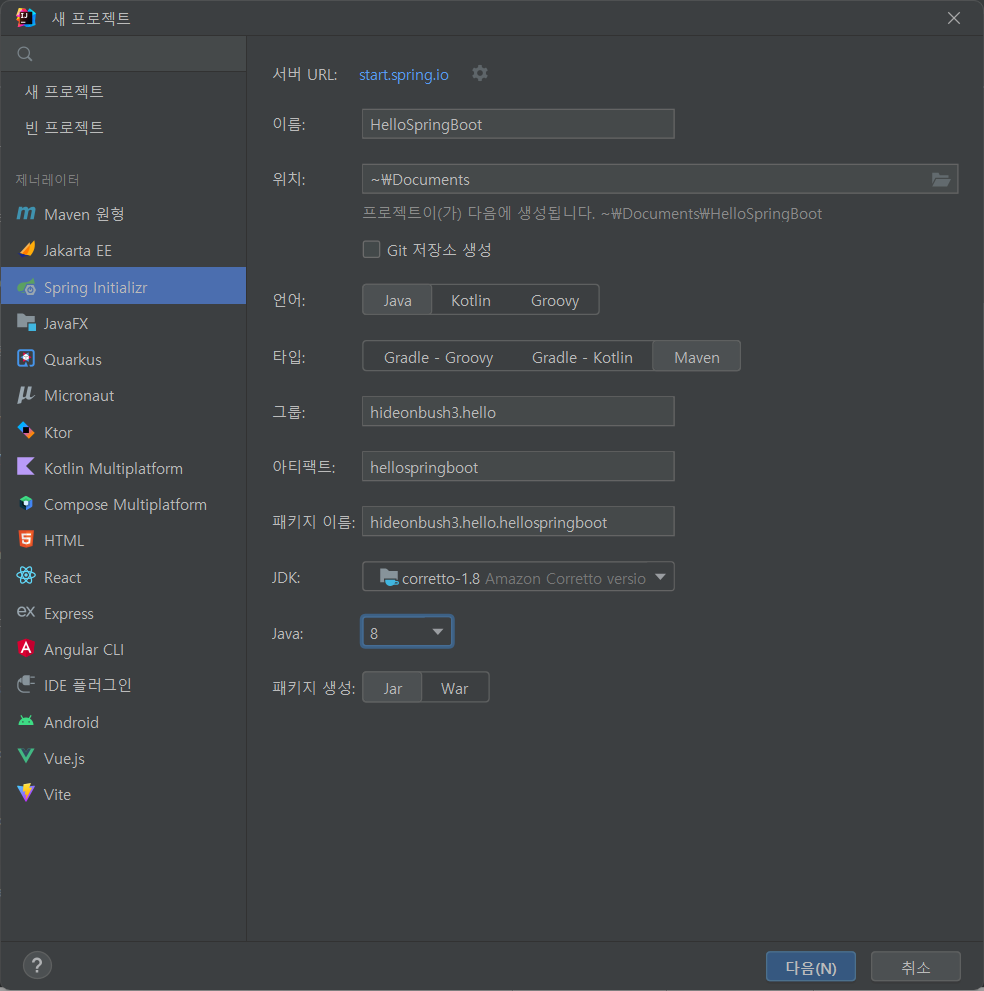Select Java as the language
The image size is (984, 991).
click(x=397, y=300)
